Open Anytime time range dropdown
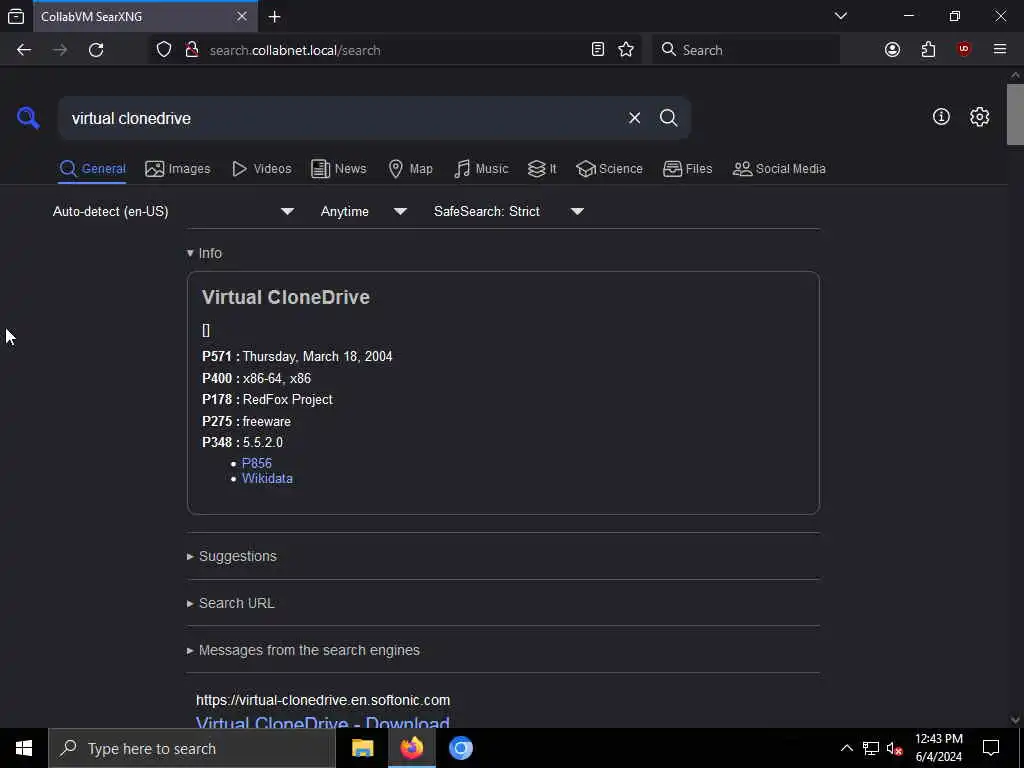 pyautogui.click(x=363, y=212)
